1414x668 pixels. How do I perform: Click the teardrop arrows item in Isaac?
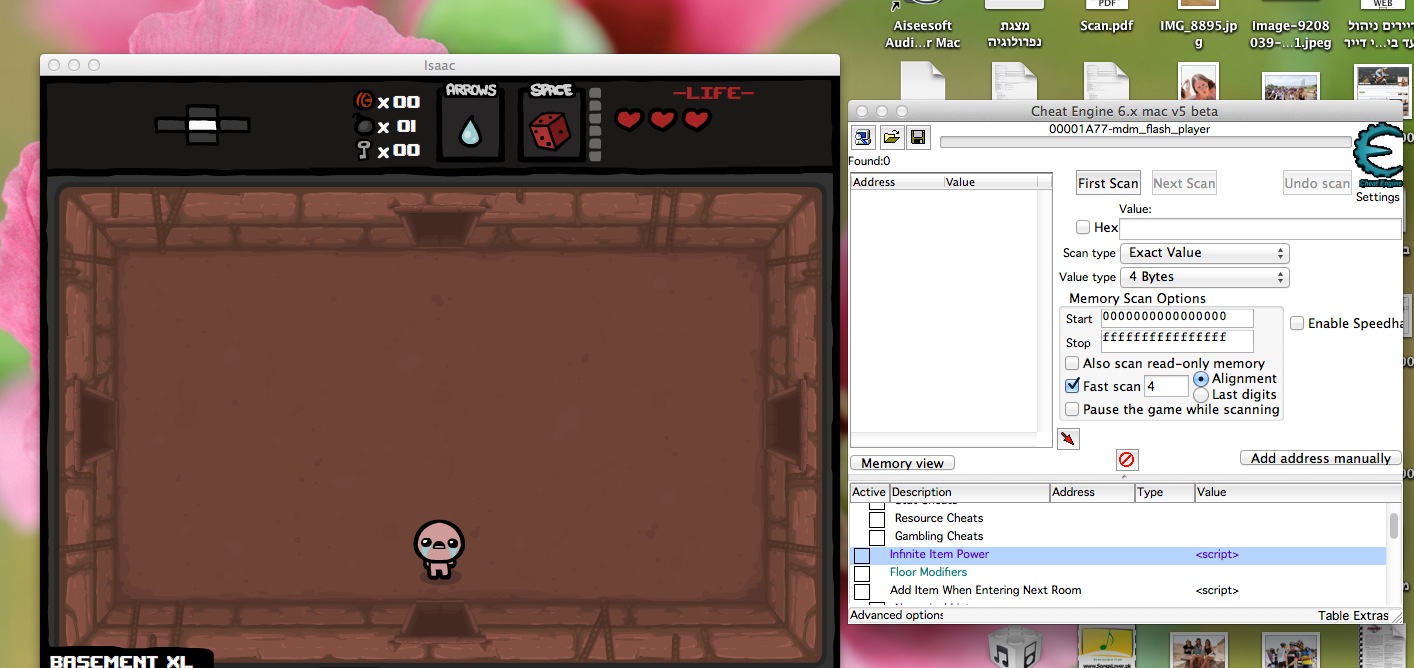[x=470, y=131]
